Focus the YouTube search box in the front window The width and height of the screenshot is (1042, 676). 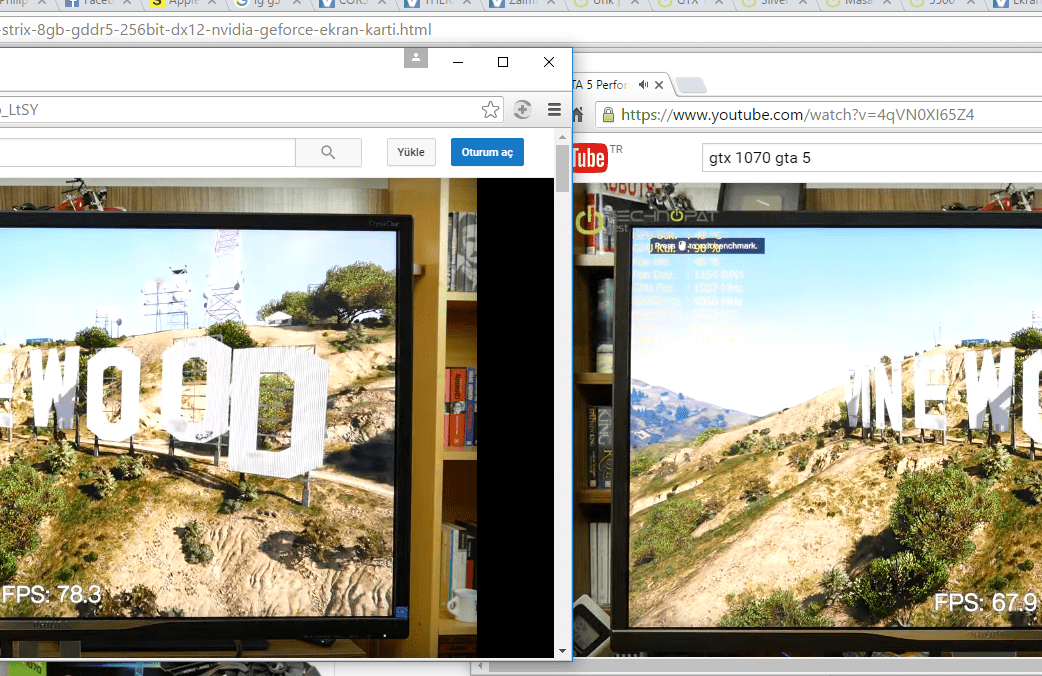[x=148, y=152]
